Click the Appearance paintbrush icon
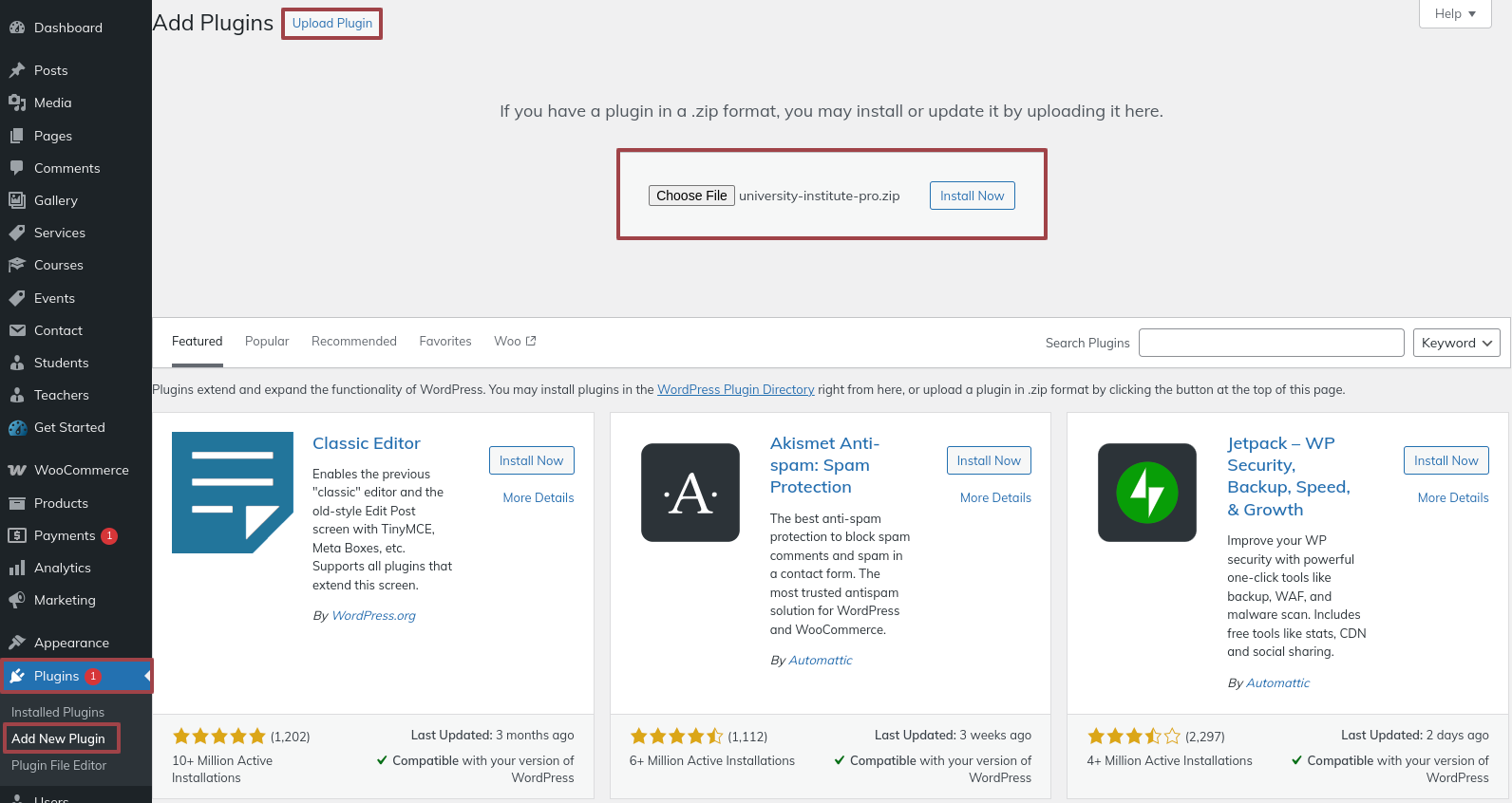The height and width of the screenshot is (803, 1512). click(x=17, y=643)
